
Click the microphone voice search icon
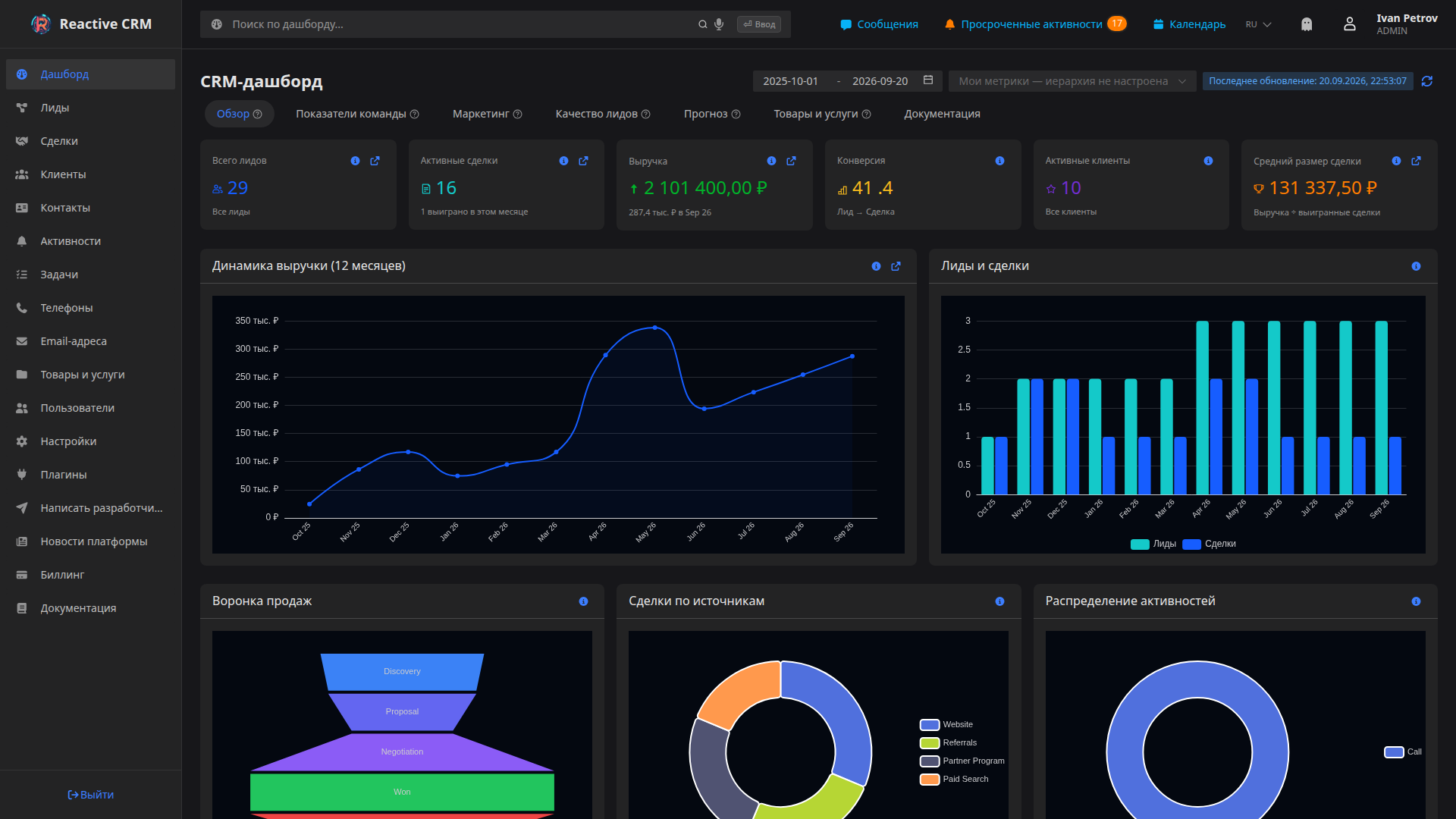coord(719,24)
